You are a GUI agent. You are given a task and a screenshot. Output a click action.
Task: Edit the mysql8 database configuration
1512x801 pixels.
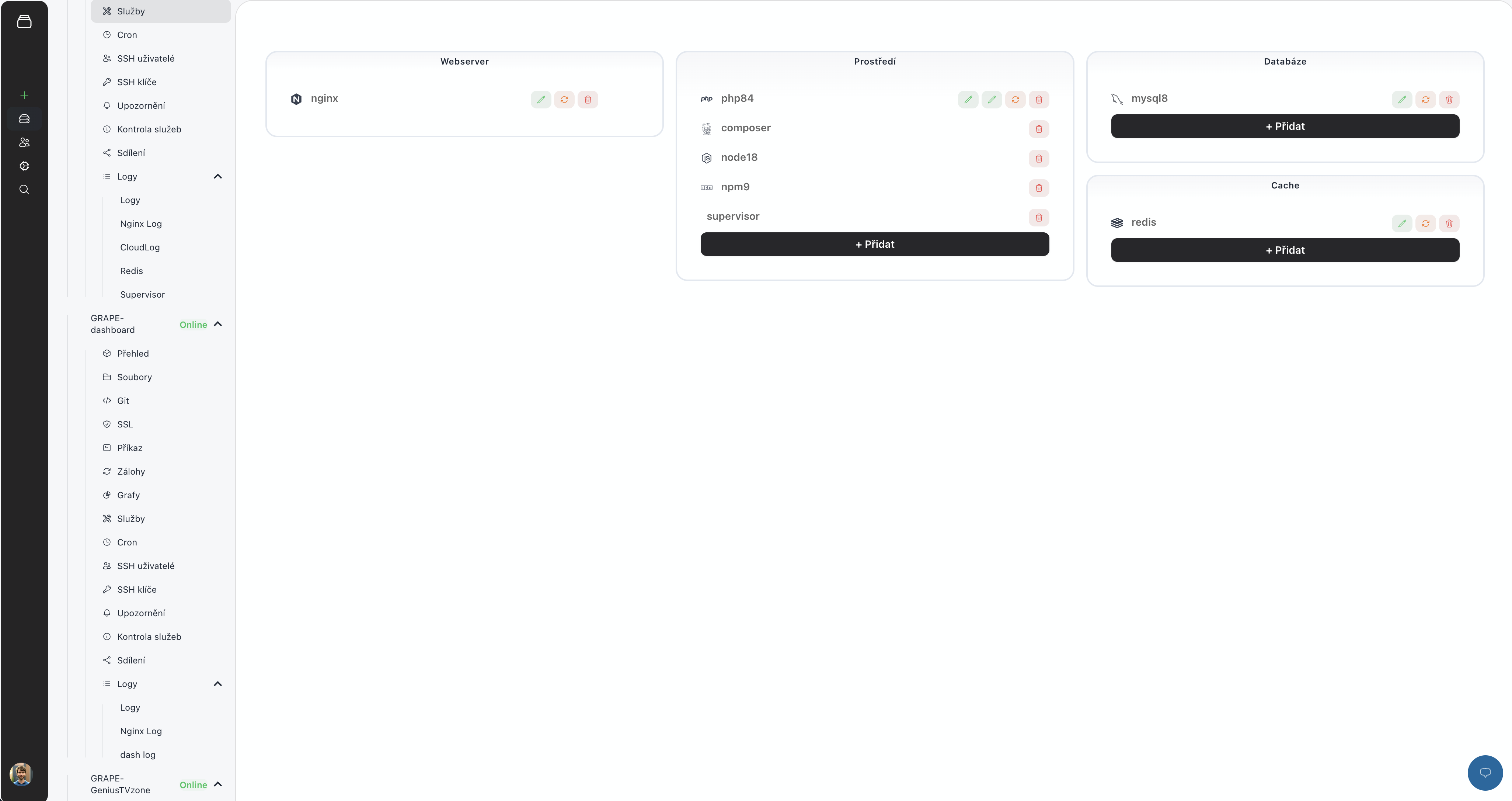[x=1402, y=99]
